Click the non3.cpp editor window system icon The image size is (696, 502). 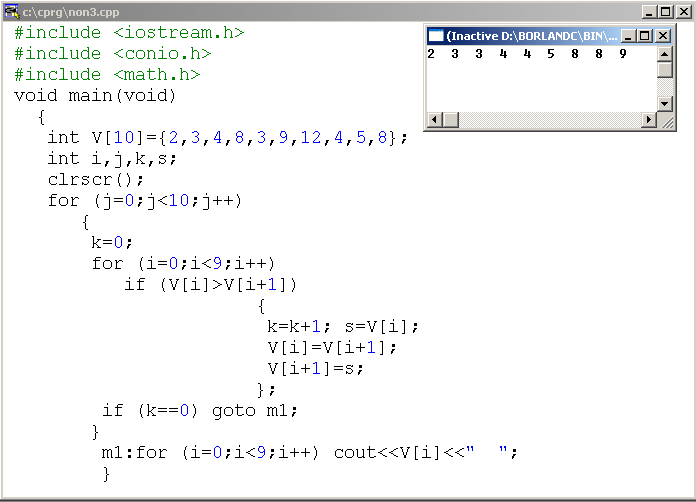tap(12, 12)
